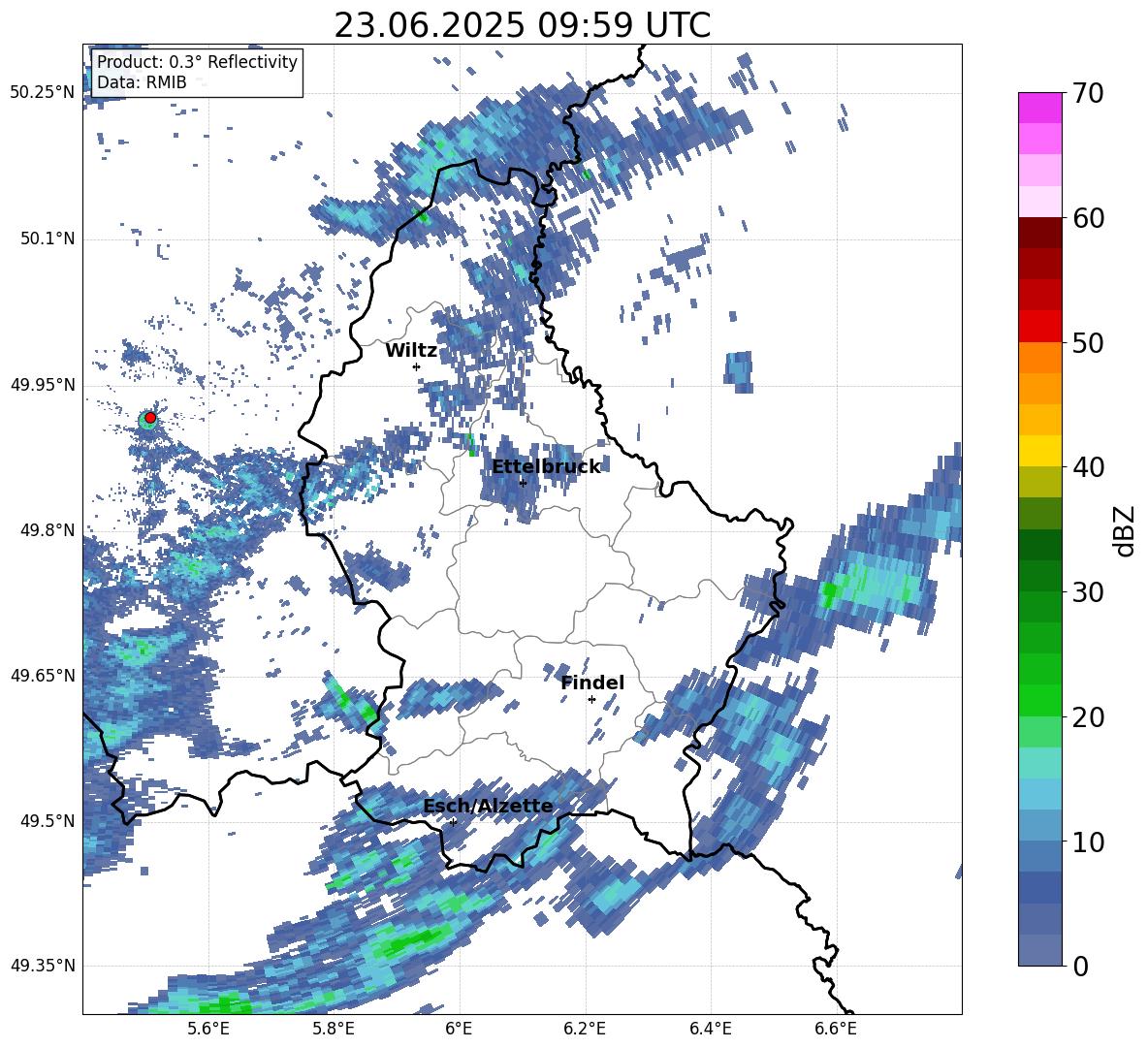1148x1048 pixels.
Task: Click the bright green 20 dBZ colorbar segment
Action: [1039, 700]
